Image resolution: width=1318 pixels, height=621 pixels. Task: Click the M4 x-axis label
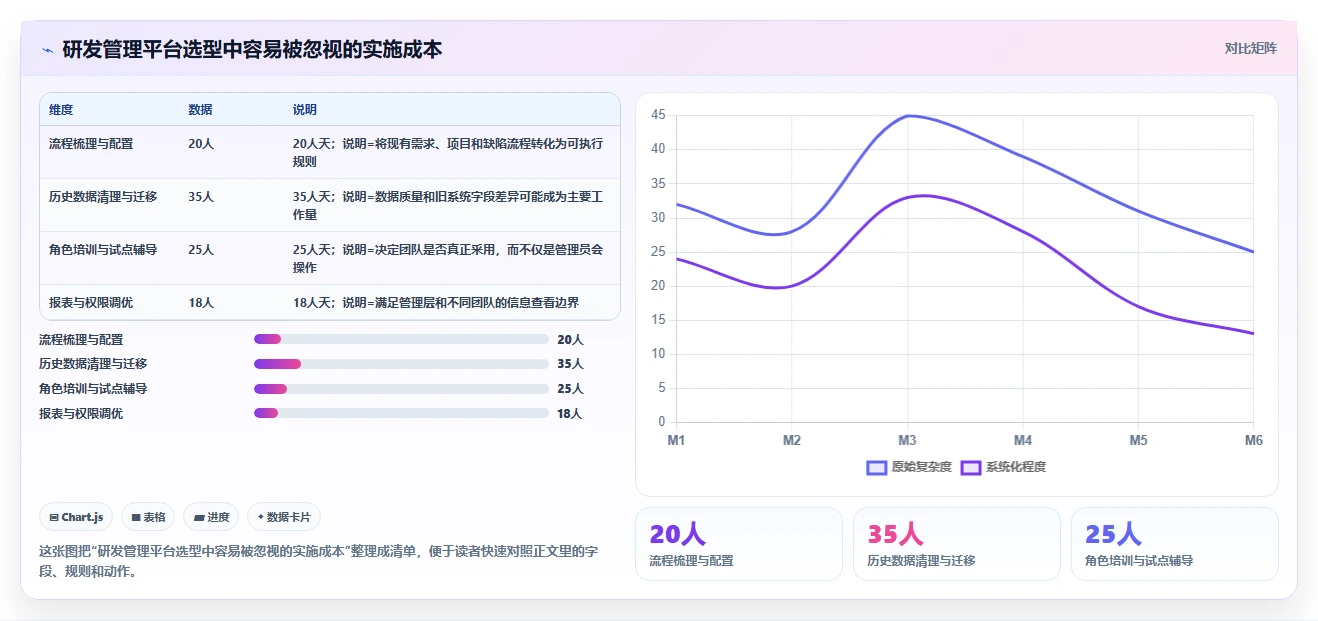pos(1023,440)
